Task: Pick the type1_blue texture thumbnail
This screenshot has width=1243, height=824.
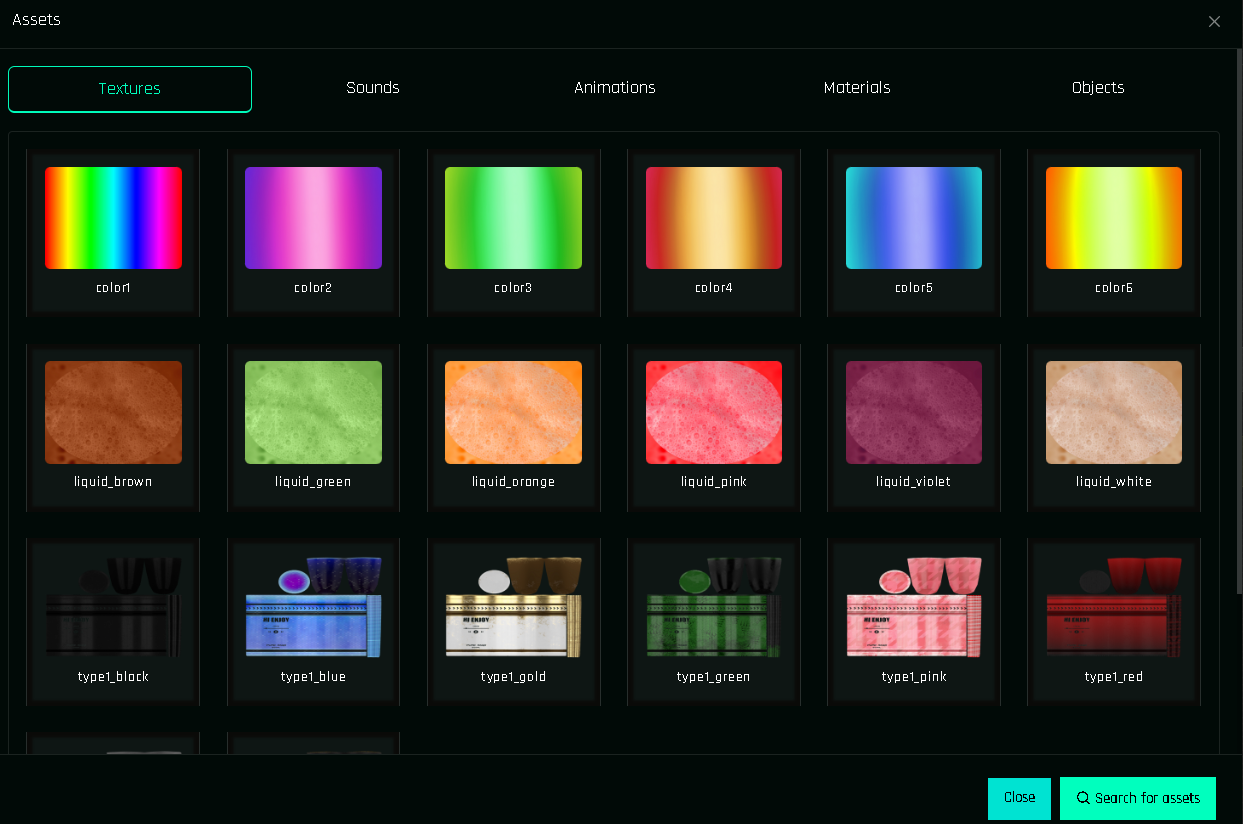Action: click(x=313, y=607)
